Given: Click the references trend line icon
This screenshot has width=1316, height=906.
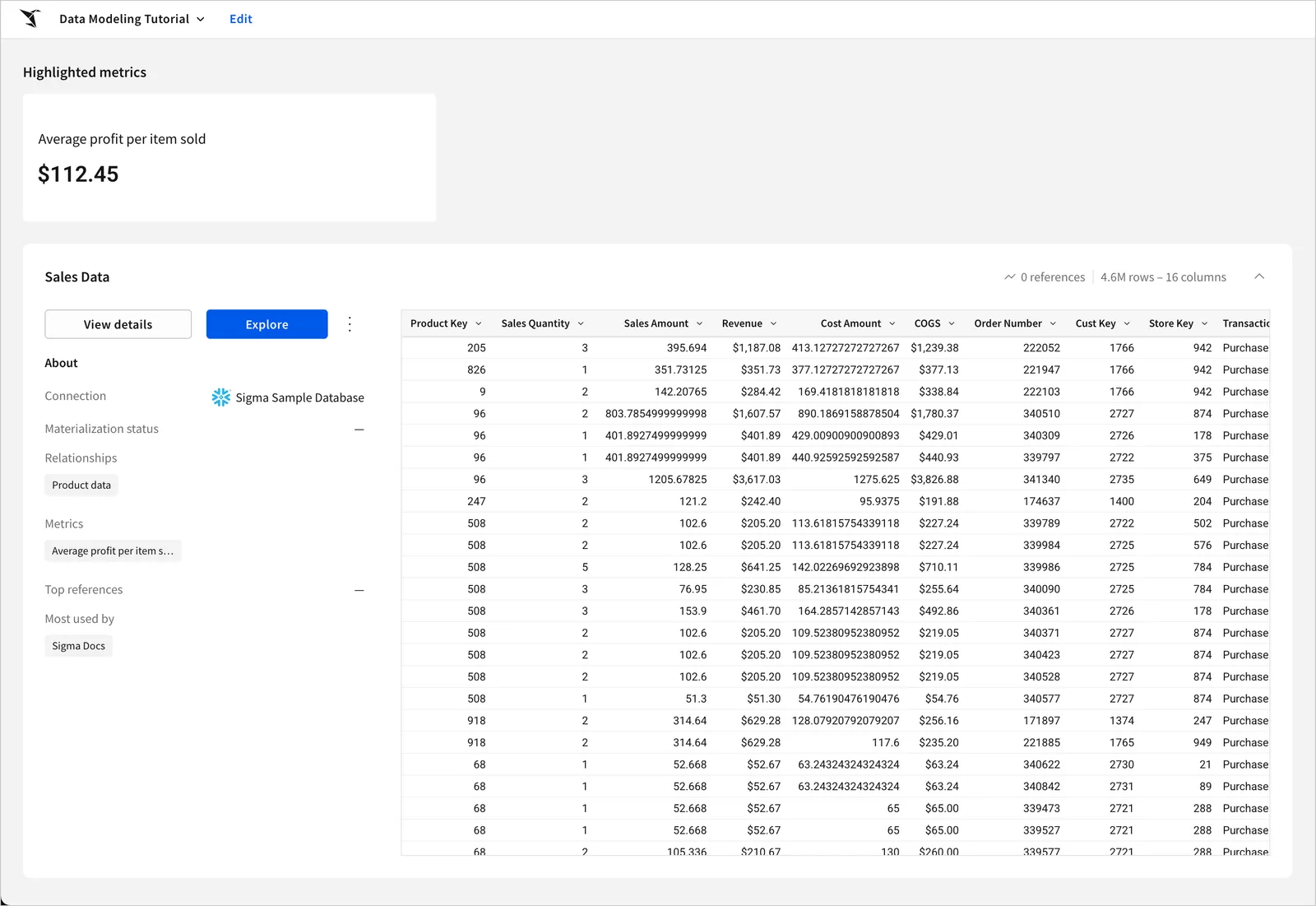Looking at the screenshot, I should tap(1009, 277).
